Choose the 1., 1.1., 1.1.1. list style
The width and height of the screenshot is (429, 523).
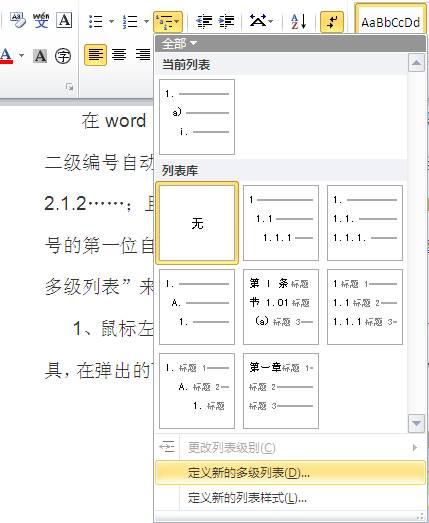(365, 223)
